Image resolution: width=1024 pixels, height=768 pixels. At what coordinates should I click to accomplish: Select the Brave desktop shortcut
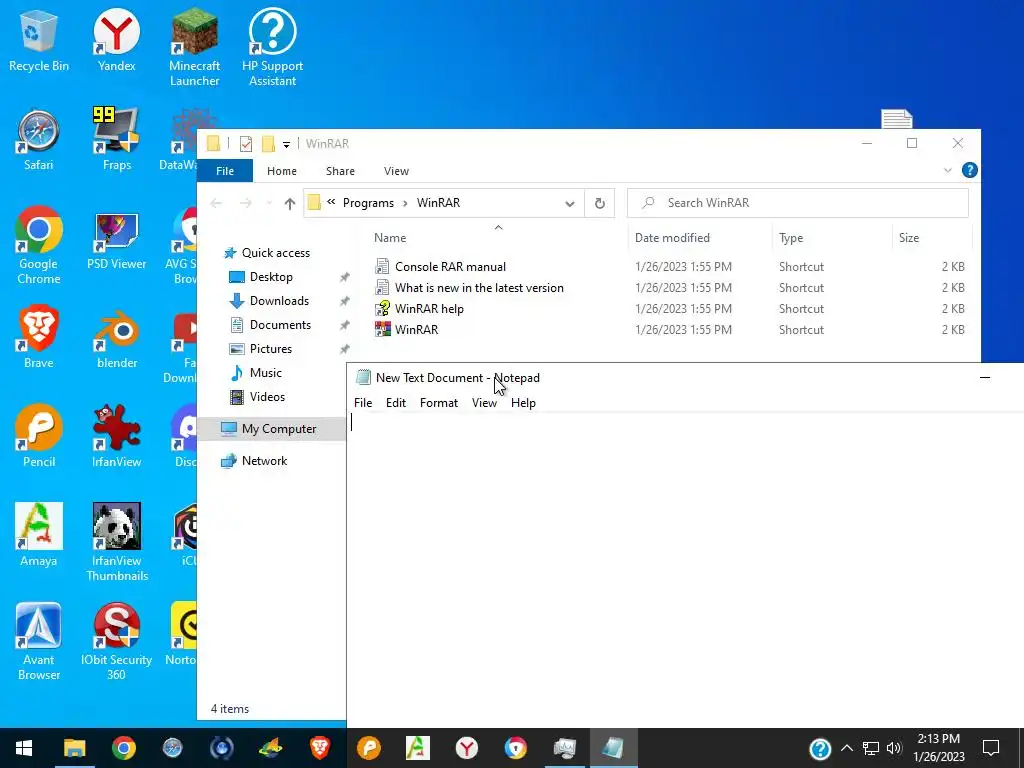click(39, 338)
